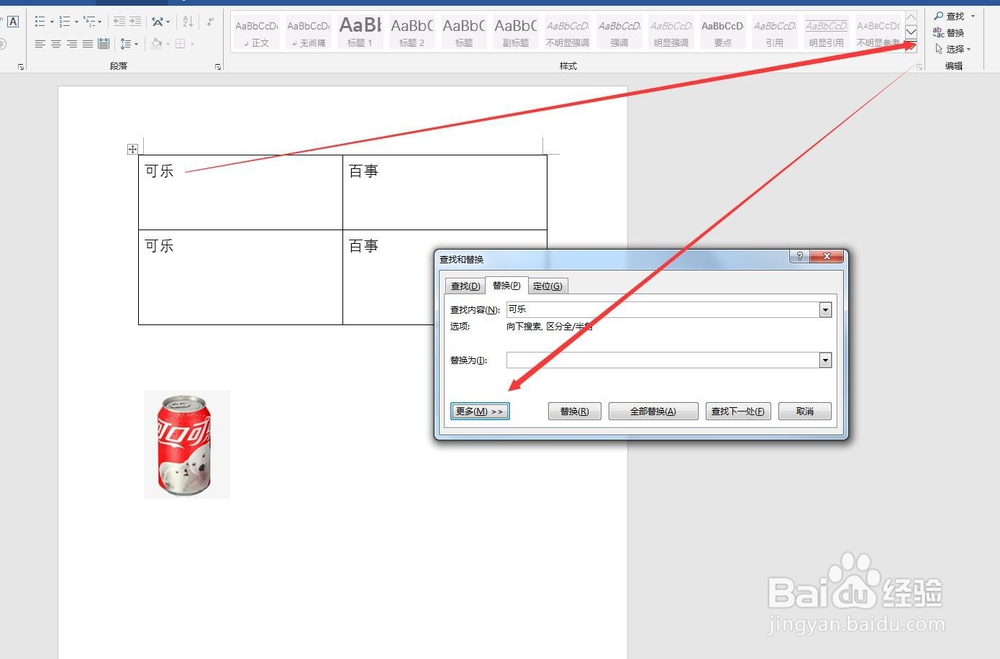Apply the Heading 2 (标题 2) style
This screenshot has height=659, width=1000.
412,33
